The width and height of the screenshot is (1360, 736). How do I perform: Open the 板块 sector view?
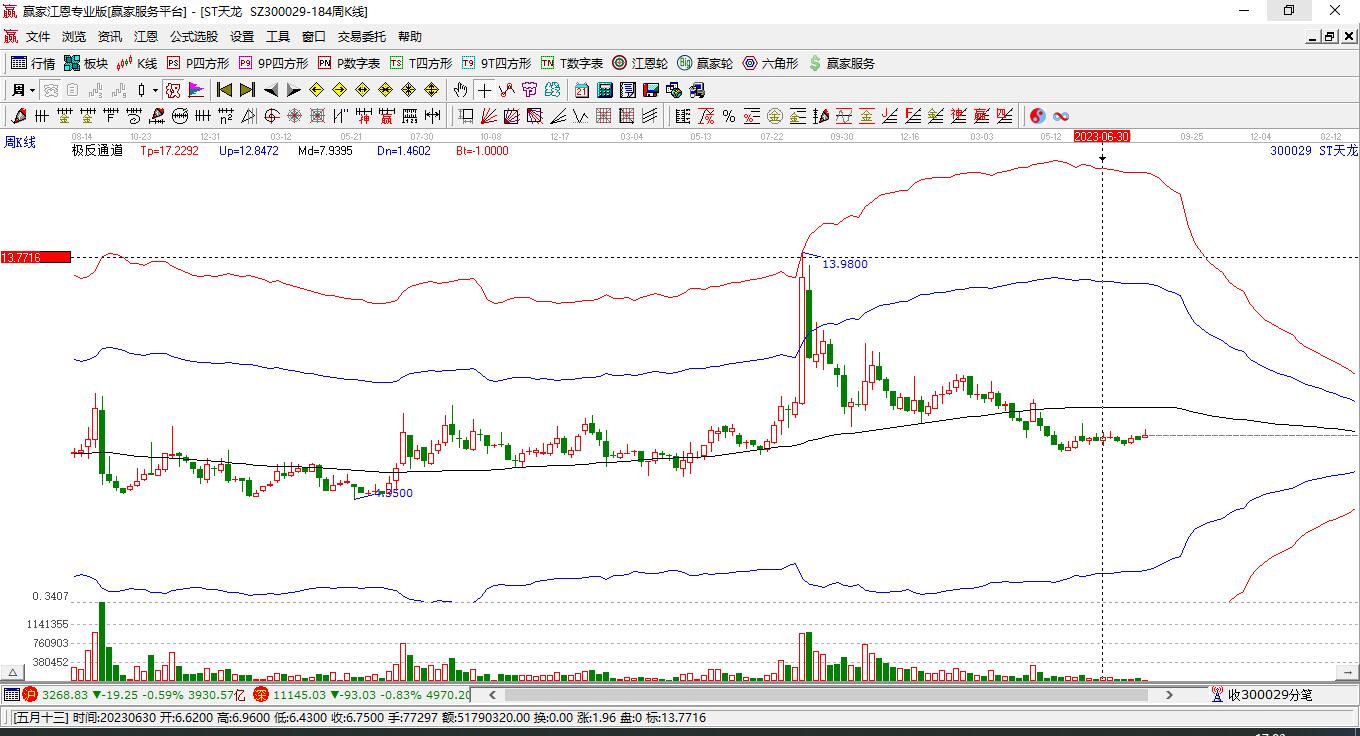[85, 63]
